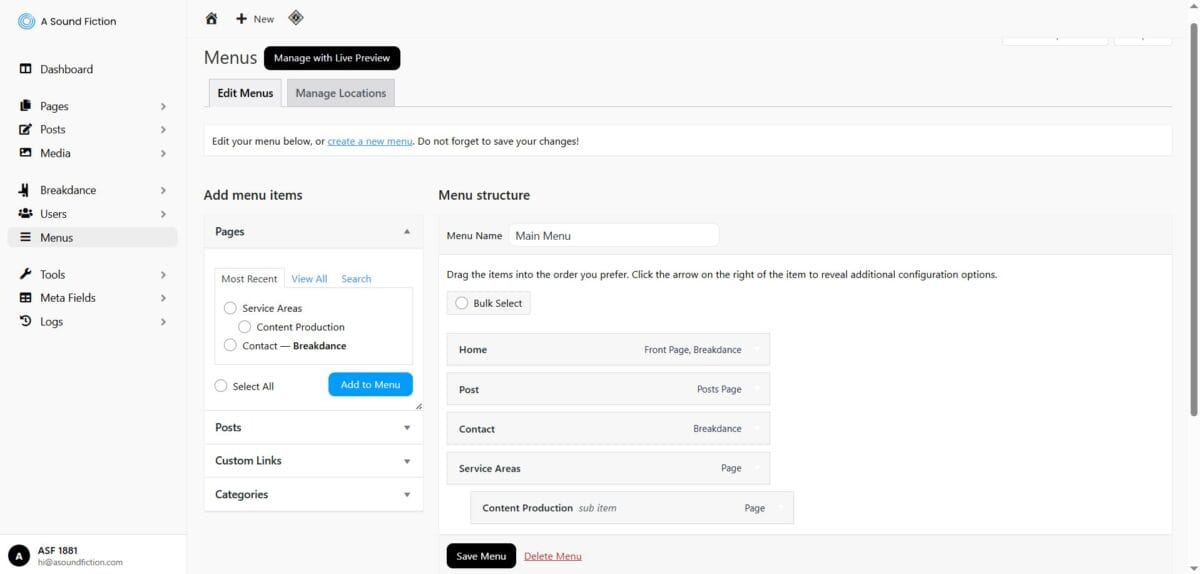The height and width of the screenshot is (574, 1200).
Task: Click the Meta Fields table icon
Action: 26,298
